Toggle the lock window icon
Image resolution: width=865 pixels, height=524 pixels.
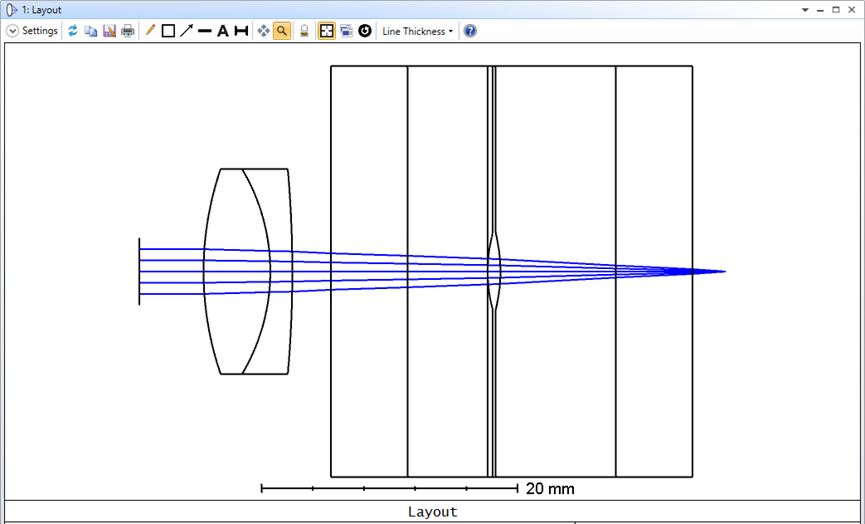coord(304,31)
